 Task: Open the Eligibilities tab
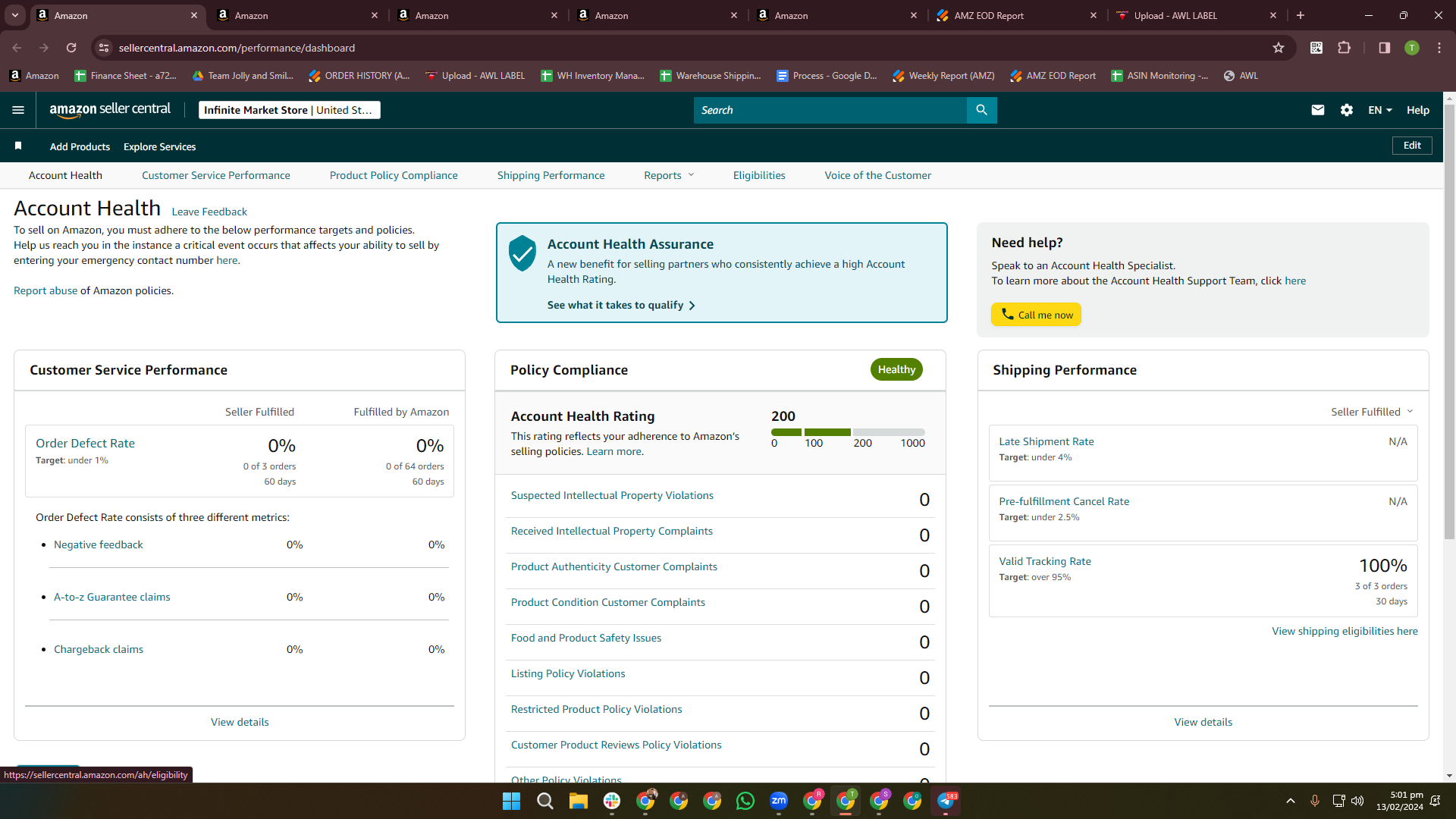tap(759, 175)
